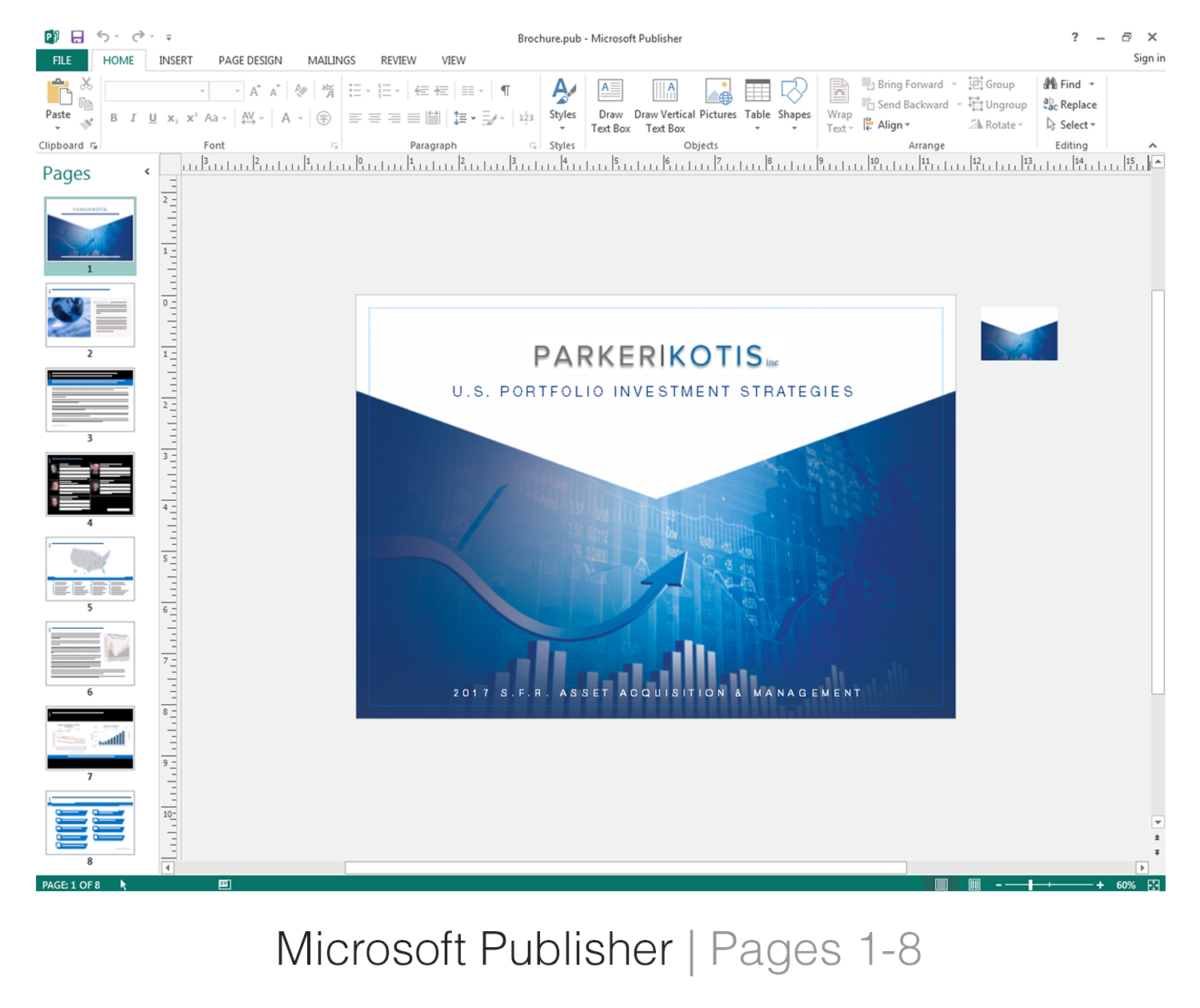Click the paragraph mark (pilcrow) icon

coord(505,90)
